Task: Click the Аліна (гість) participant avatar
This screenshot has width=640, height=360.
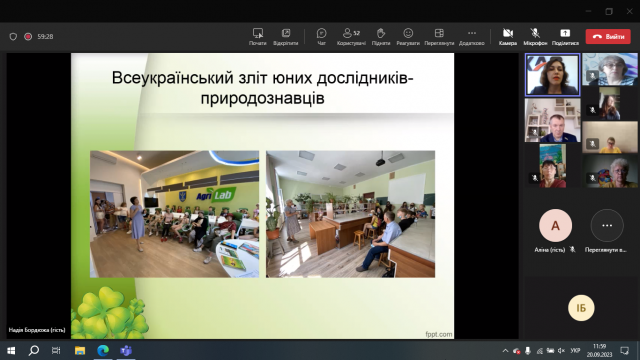Action: 555,225
